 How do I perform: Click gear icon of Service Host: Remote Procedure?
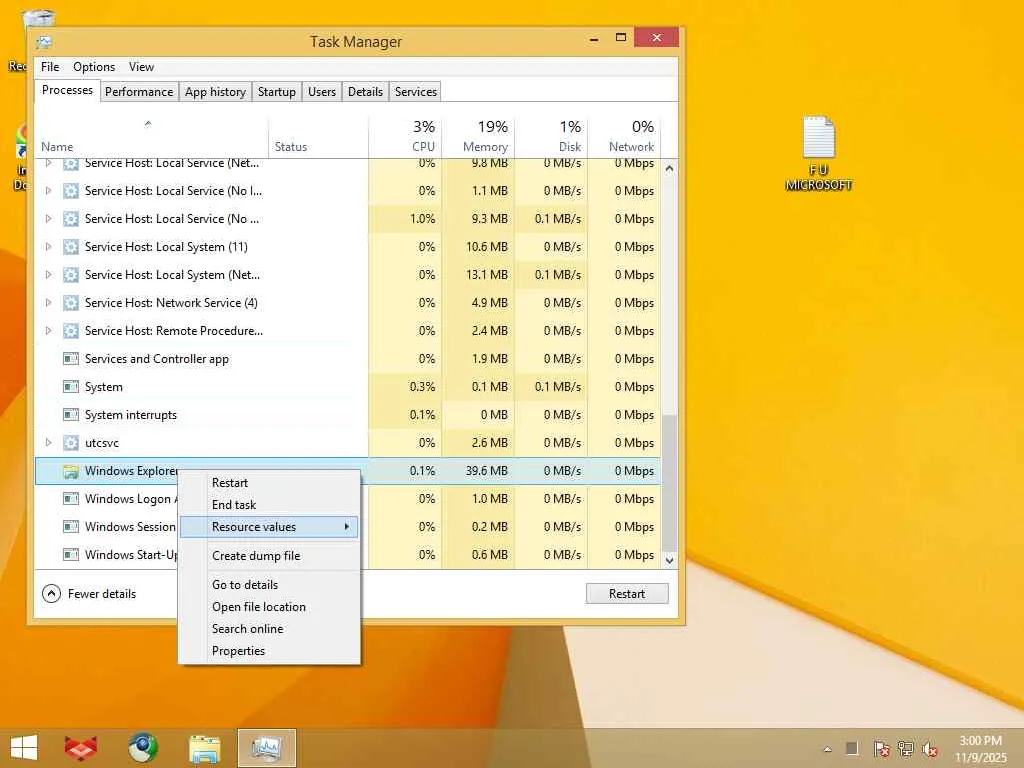point(71,331)
